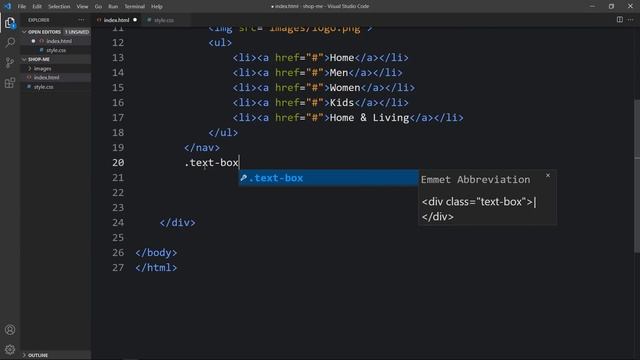Switch to the style.css editor tab
Viewport: 640px width, 360px height.
pyautogui.click(x=163, y=20)
